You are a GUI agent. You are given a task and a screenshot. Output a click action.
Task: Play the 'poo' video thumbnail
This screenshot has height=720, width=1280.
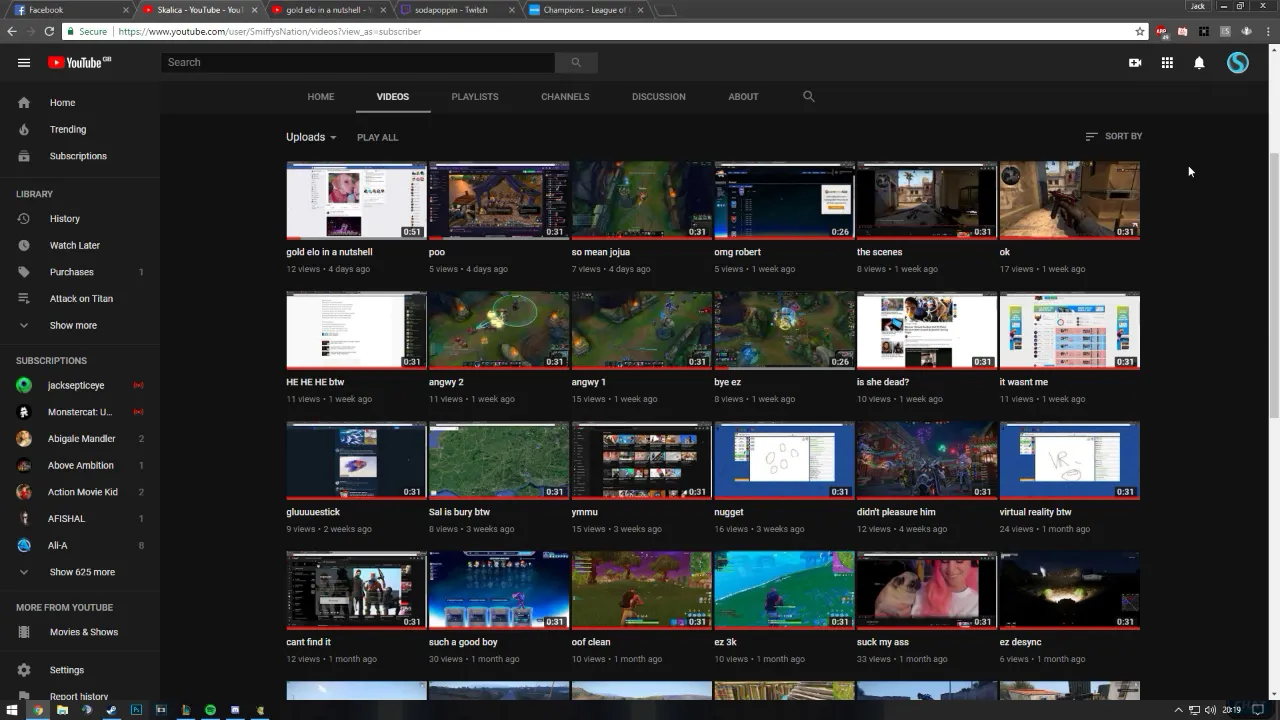pyautogui.click(x=498, y=200)
